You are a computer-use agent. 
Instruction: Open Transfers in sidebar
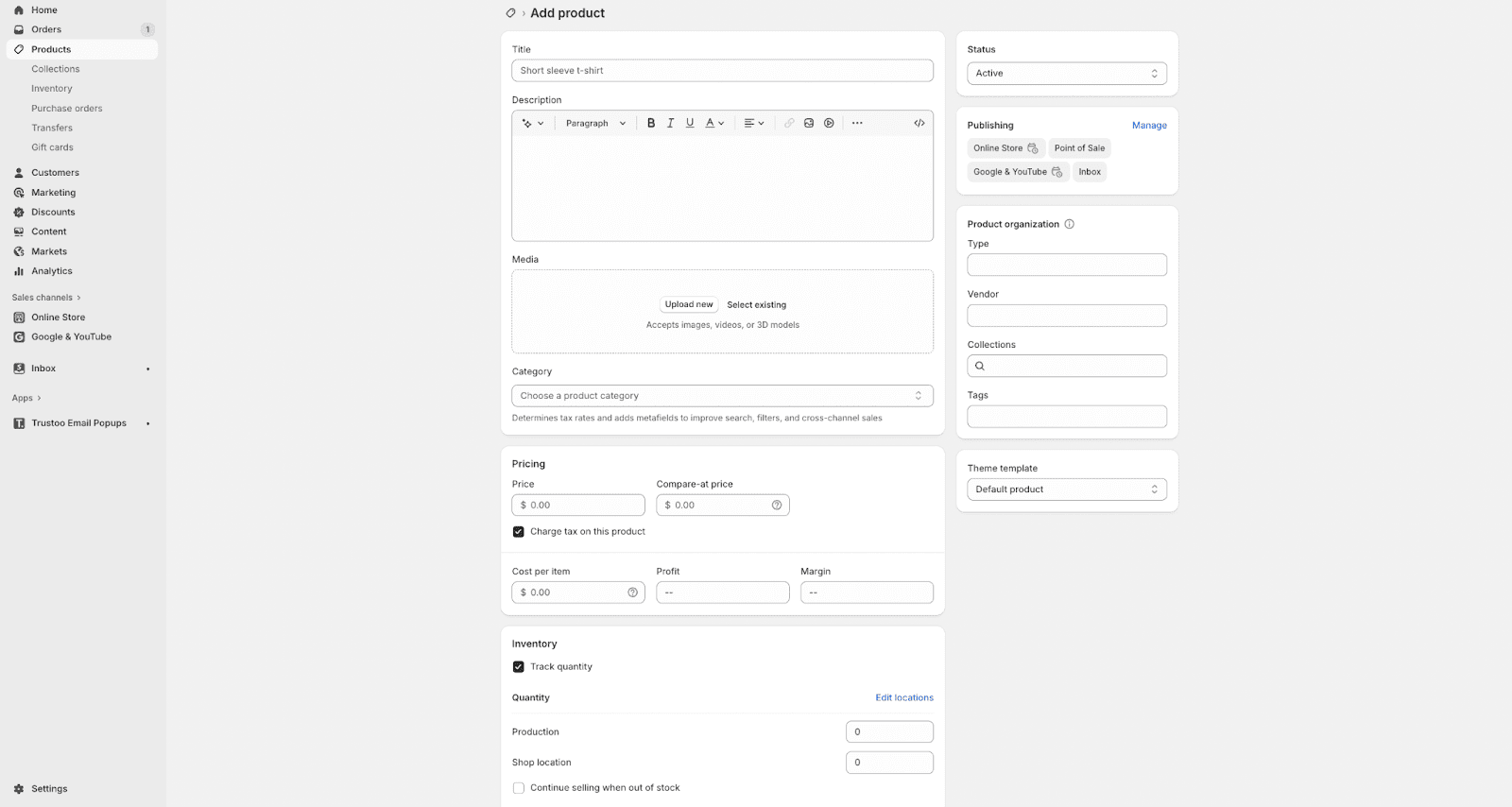coord(52,129)
